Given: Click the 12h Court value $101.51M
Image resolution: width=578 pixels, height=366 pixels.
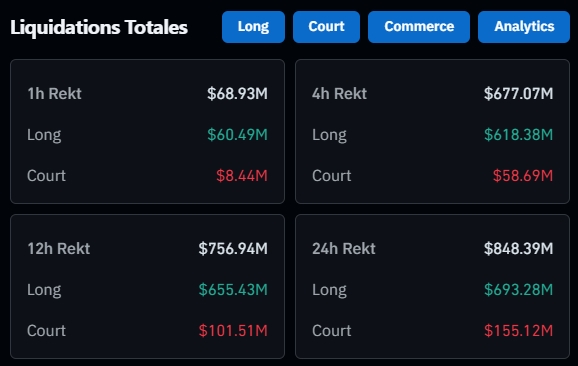Looking at the screenshot, I should [x=233, y=331].
